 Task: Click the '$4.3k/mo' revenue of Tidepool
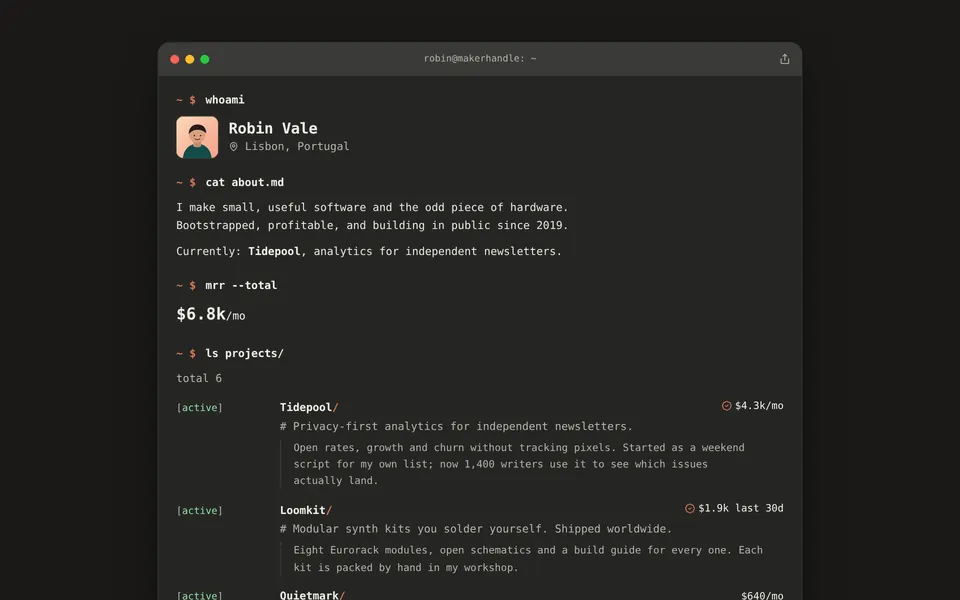click(759, 406)
